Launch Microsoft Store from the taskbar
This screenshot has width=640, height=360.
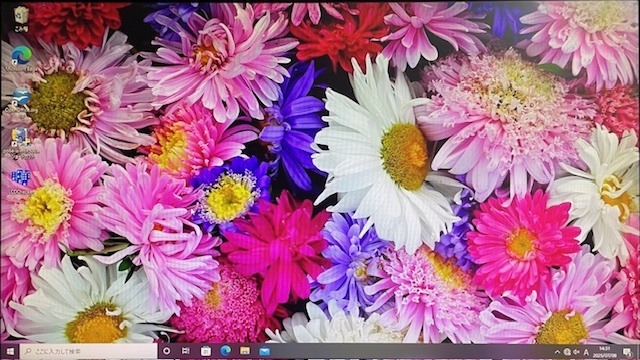[206, 351]
